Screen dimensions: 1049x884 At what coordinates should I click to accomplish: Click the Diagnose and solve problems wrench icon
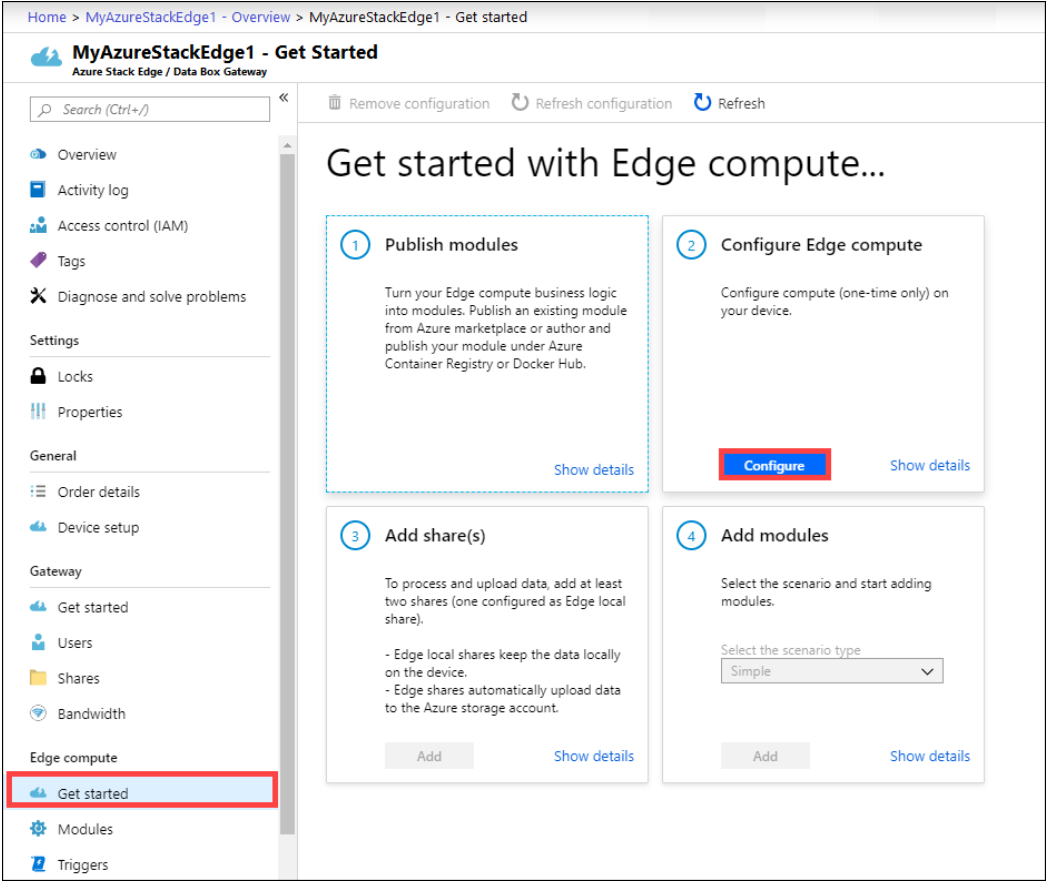pos(38,296)
